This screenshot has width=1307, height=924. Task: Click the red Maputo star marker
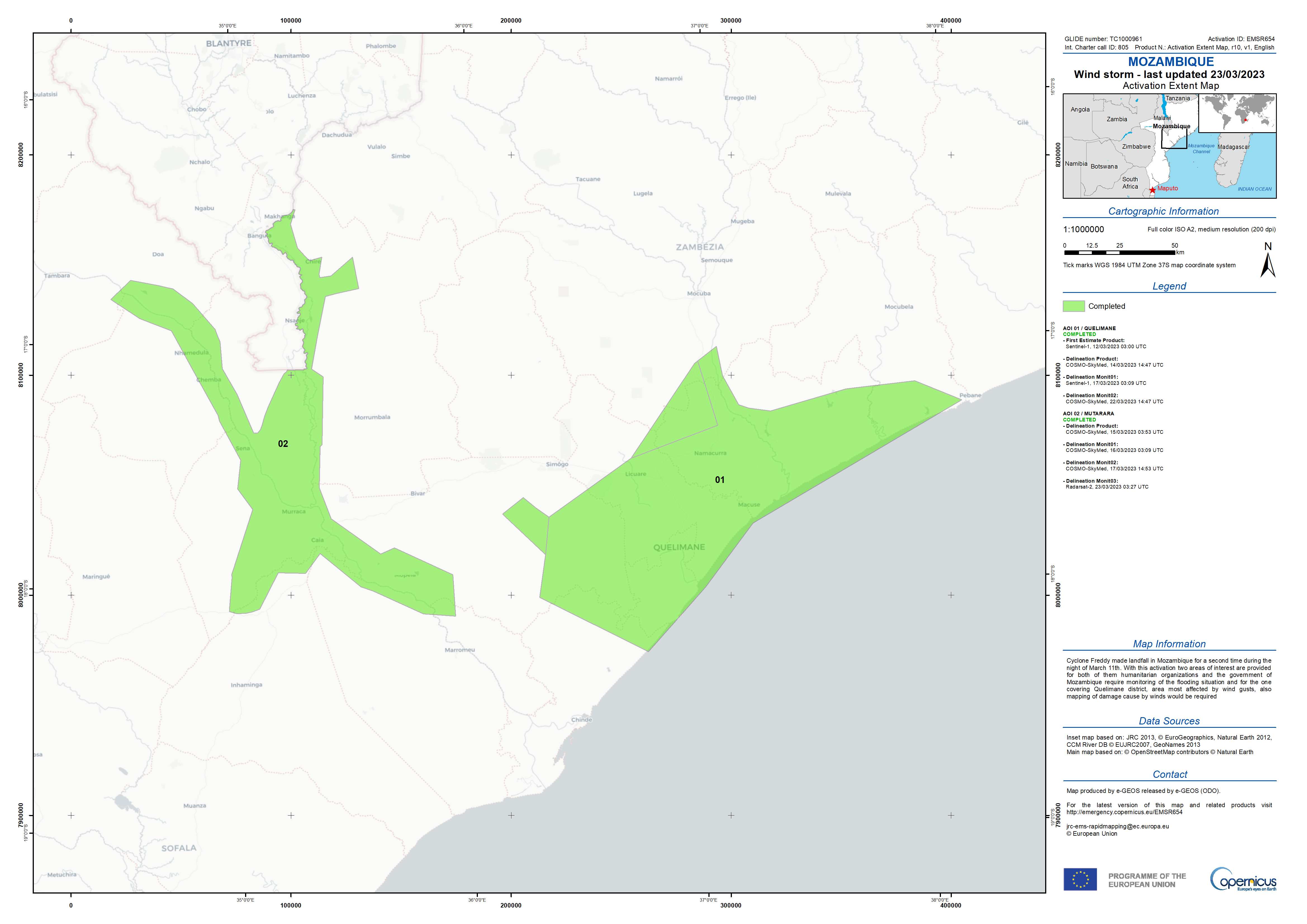[1152, 190]
